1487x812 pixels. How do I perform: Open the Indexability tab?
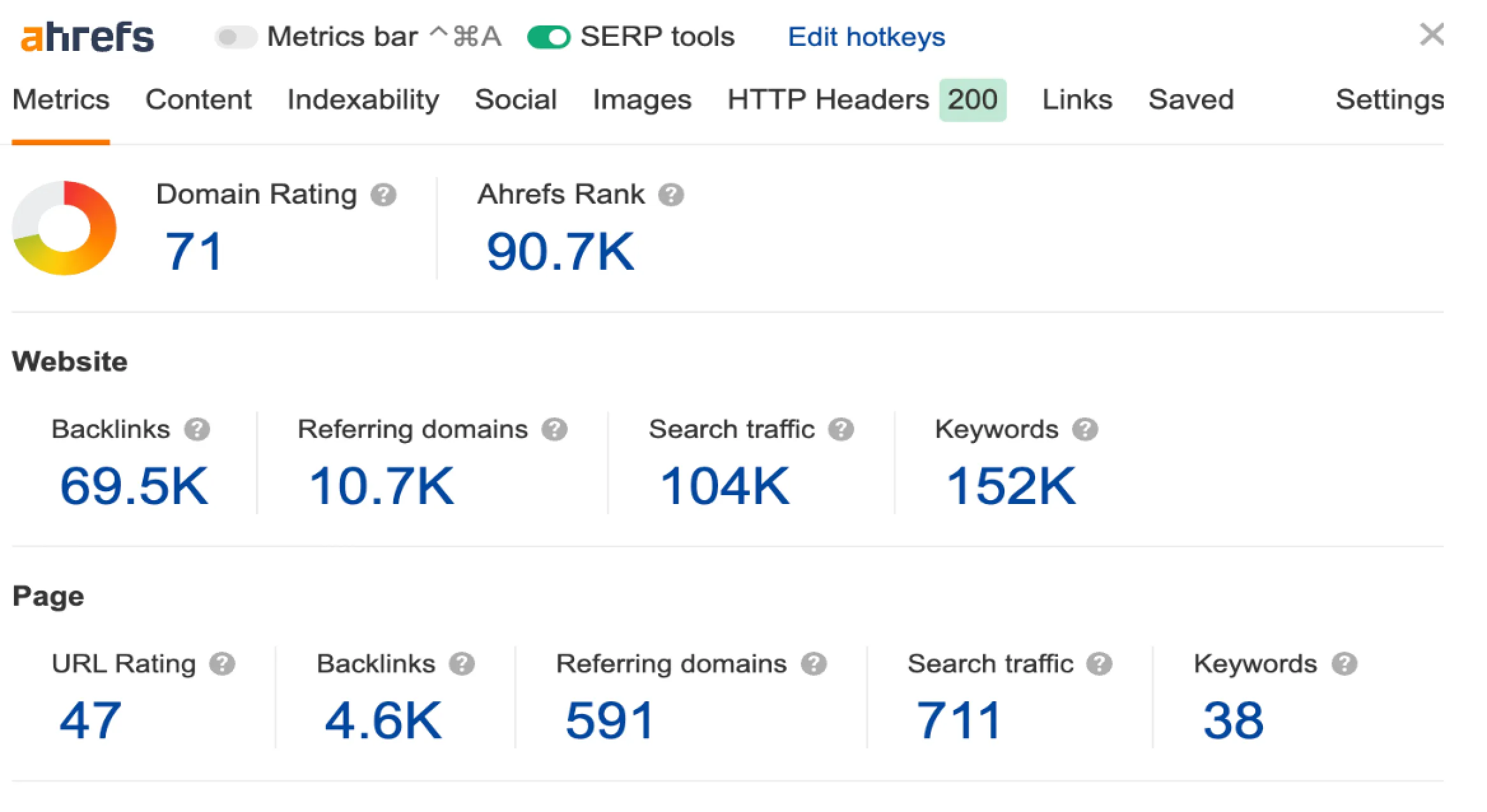[x=363, y=100]
